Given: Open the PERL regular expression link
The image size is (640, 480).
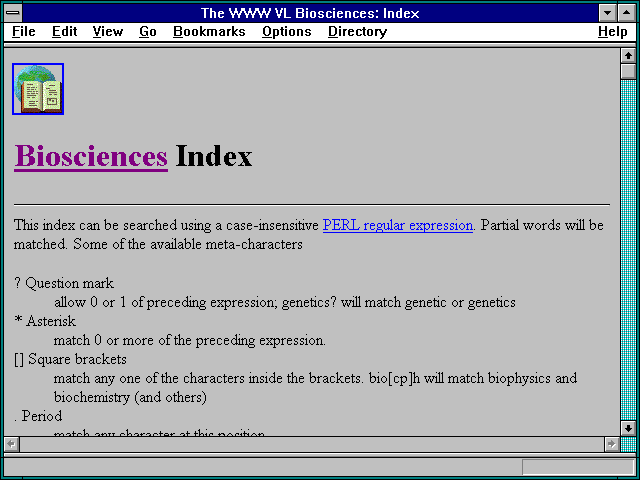Looking at the screenshot, I should pyautogui.click(x=398, y=225).
